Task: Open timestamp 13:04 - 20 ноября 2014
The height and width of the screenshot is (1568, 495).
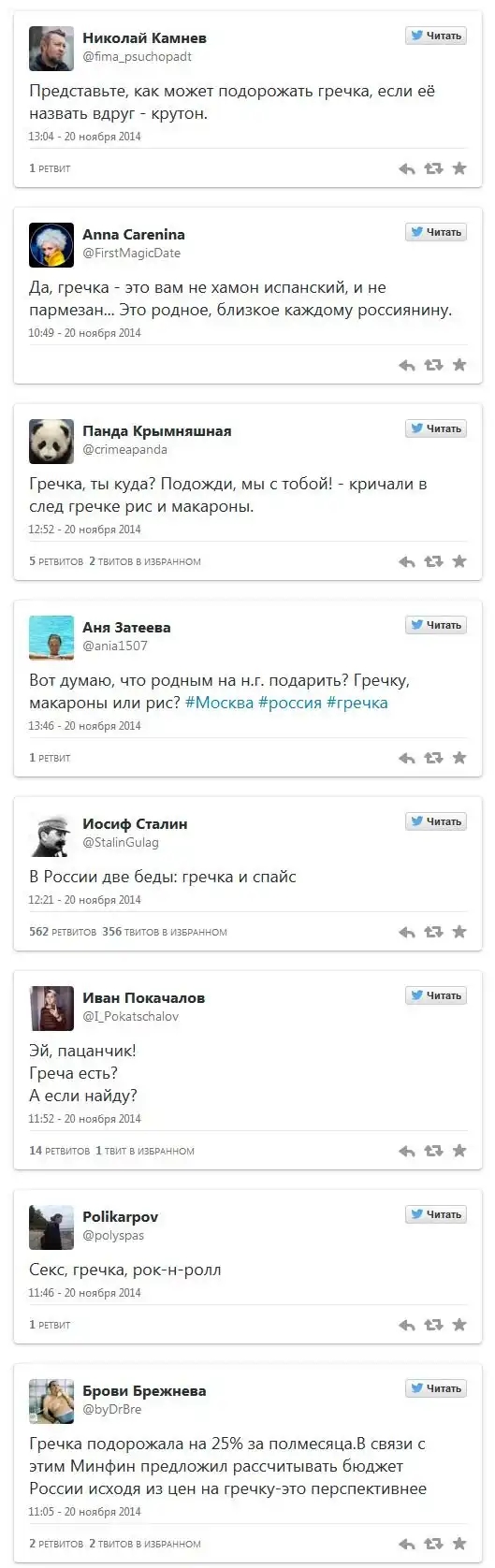Action: coord(84,137)
